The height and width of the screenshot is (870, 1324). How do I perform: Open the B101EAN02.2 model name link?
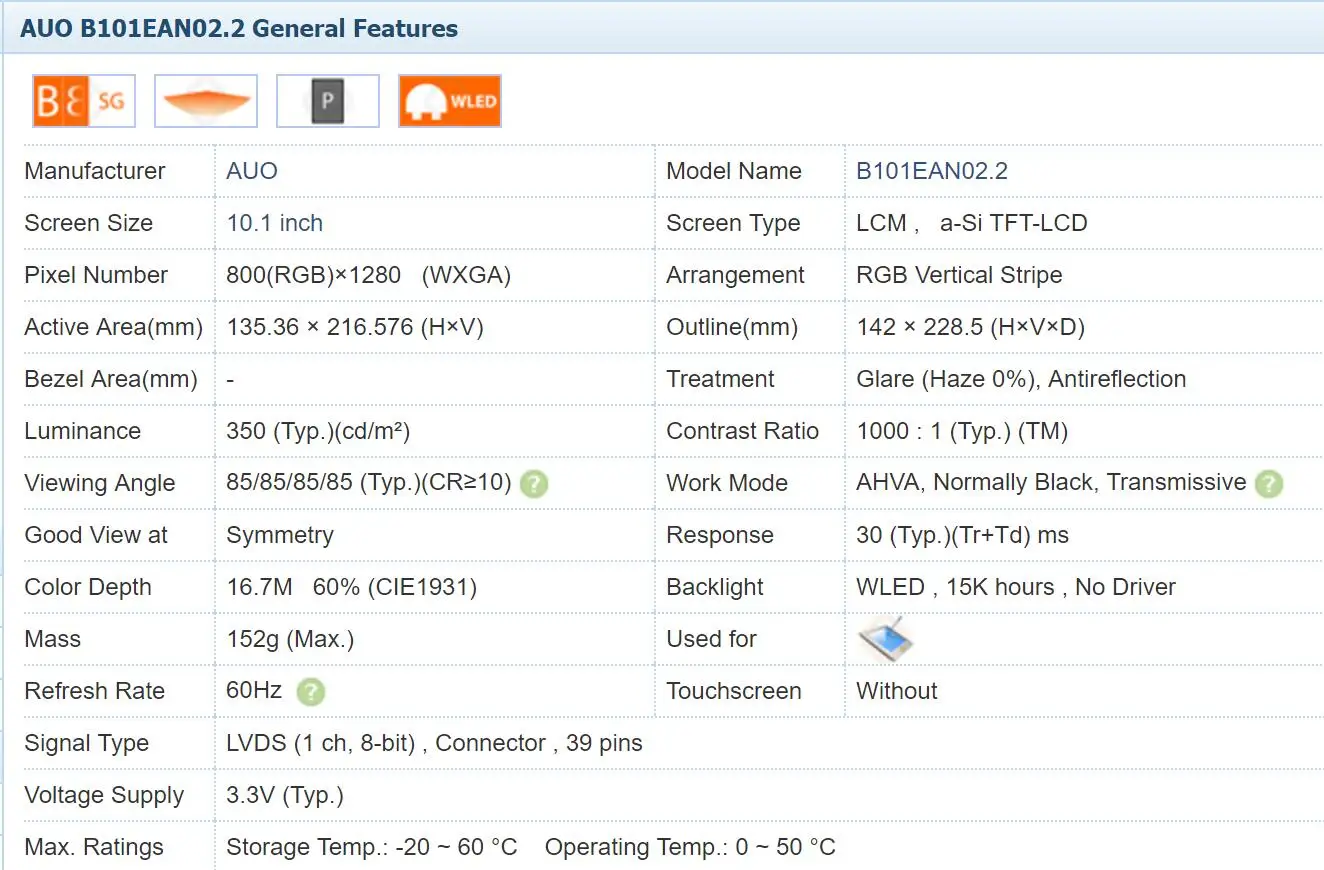pyautogui.click(x=932, y=171)
